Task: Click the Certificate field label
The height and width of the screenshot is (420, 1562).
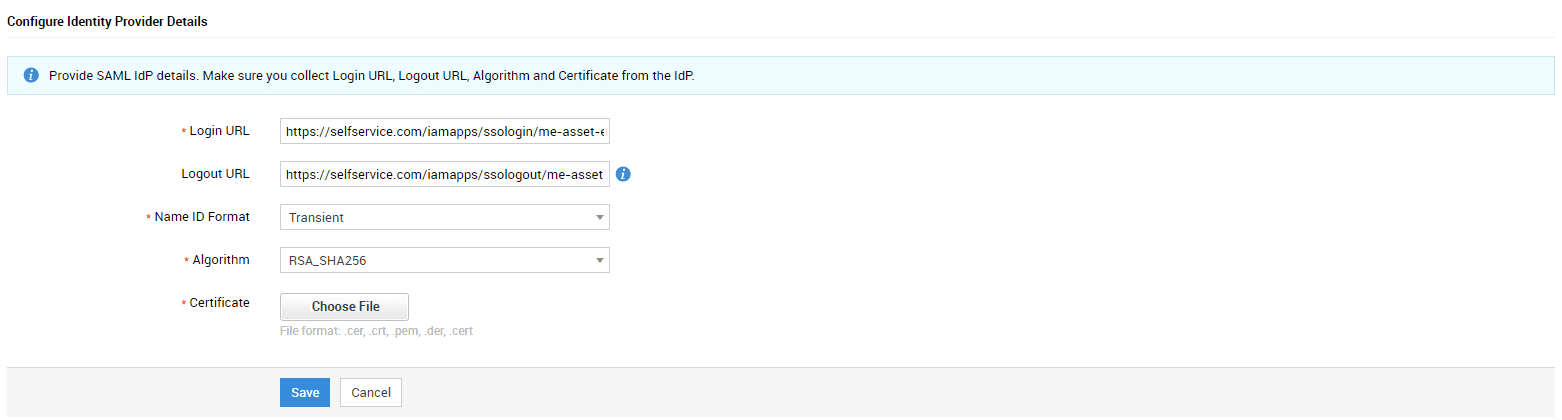Action: point(219,303)
